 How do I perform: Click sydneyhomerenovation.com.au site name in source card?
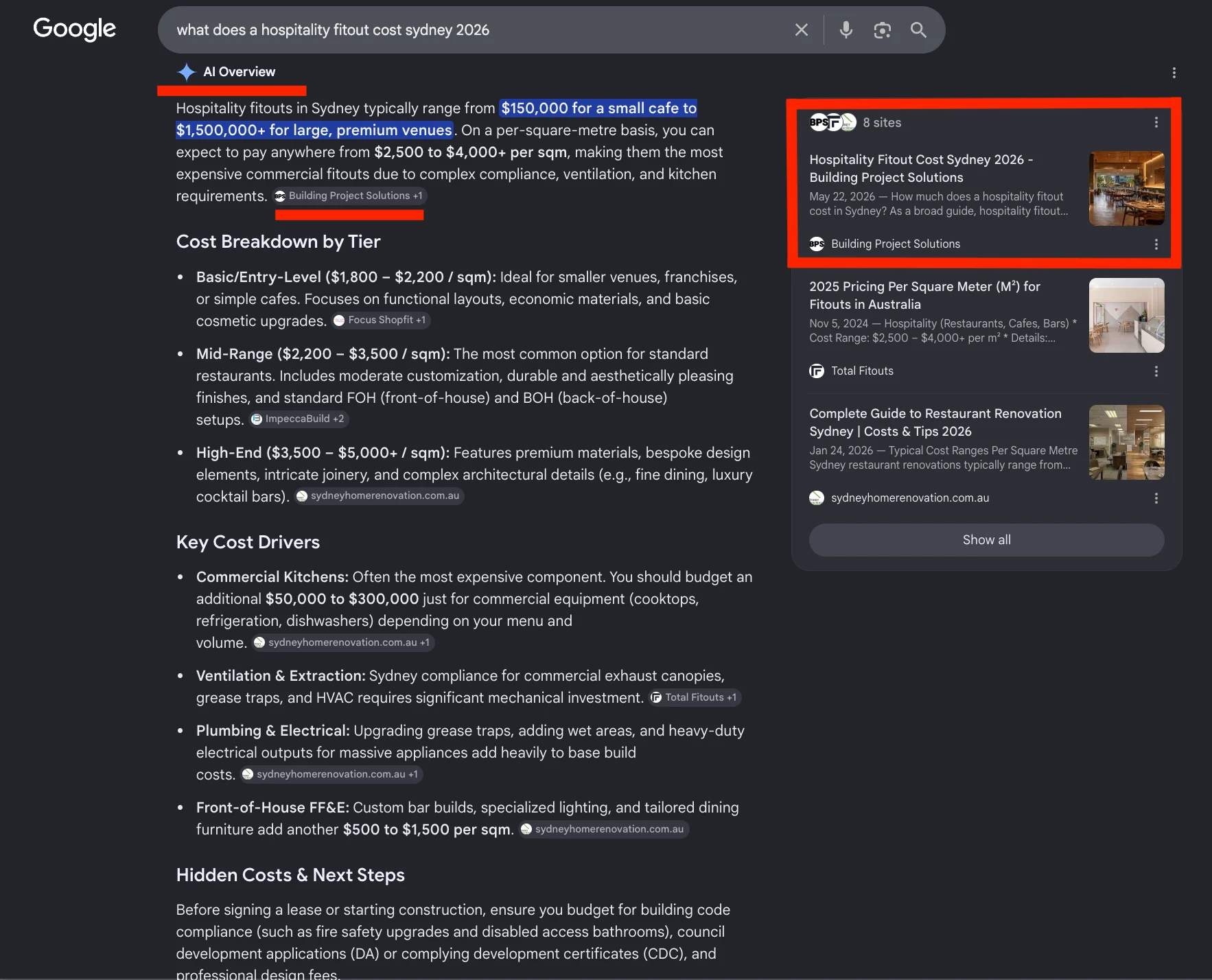pyautogui.click(x=910, y=498)
